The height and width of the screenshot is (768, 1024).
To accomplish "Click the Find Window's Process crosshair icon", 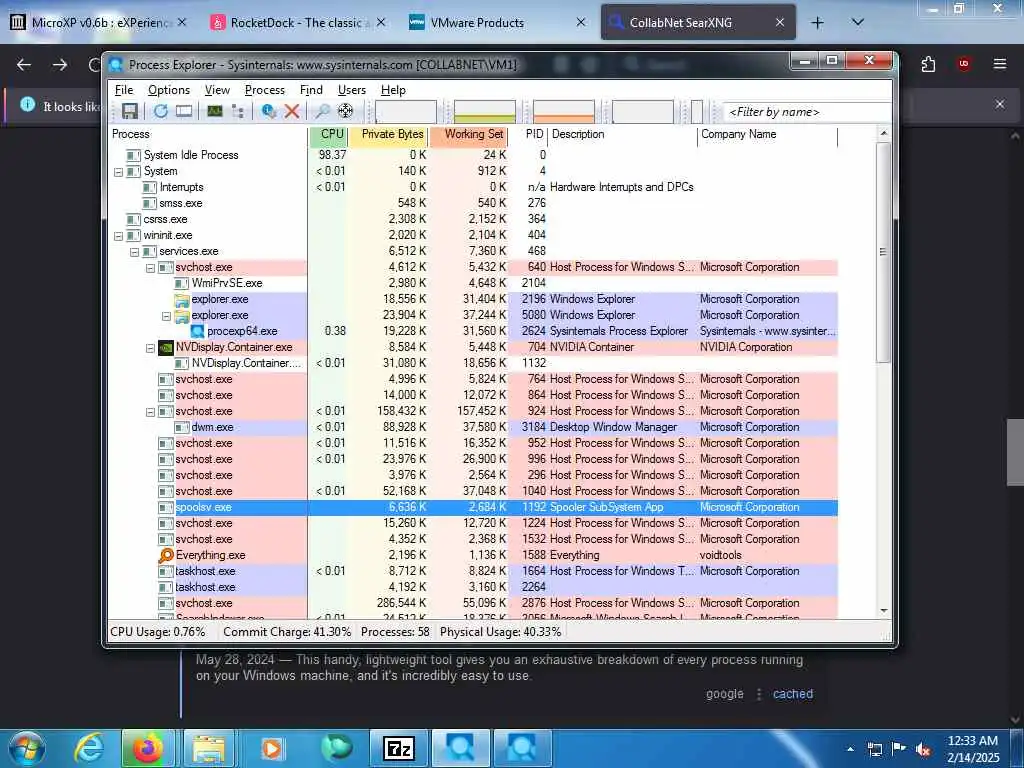I will pyautogui.click(x=345, y=111).
